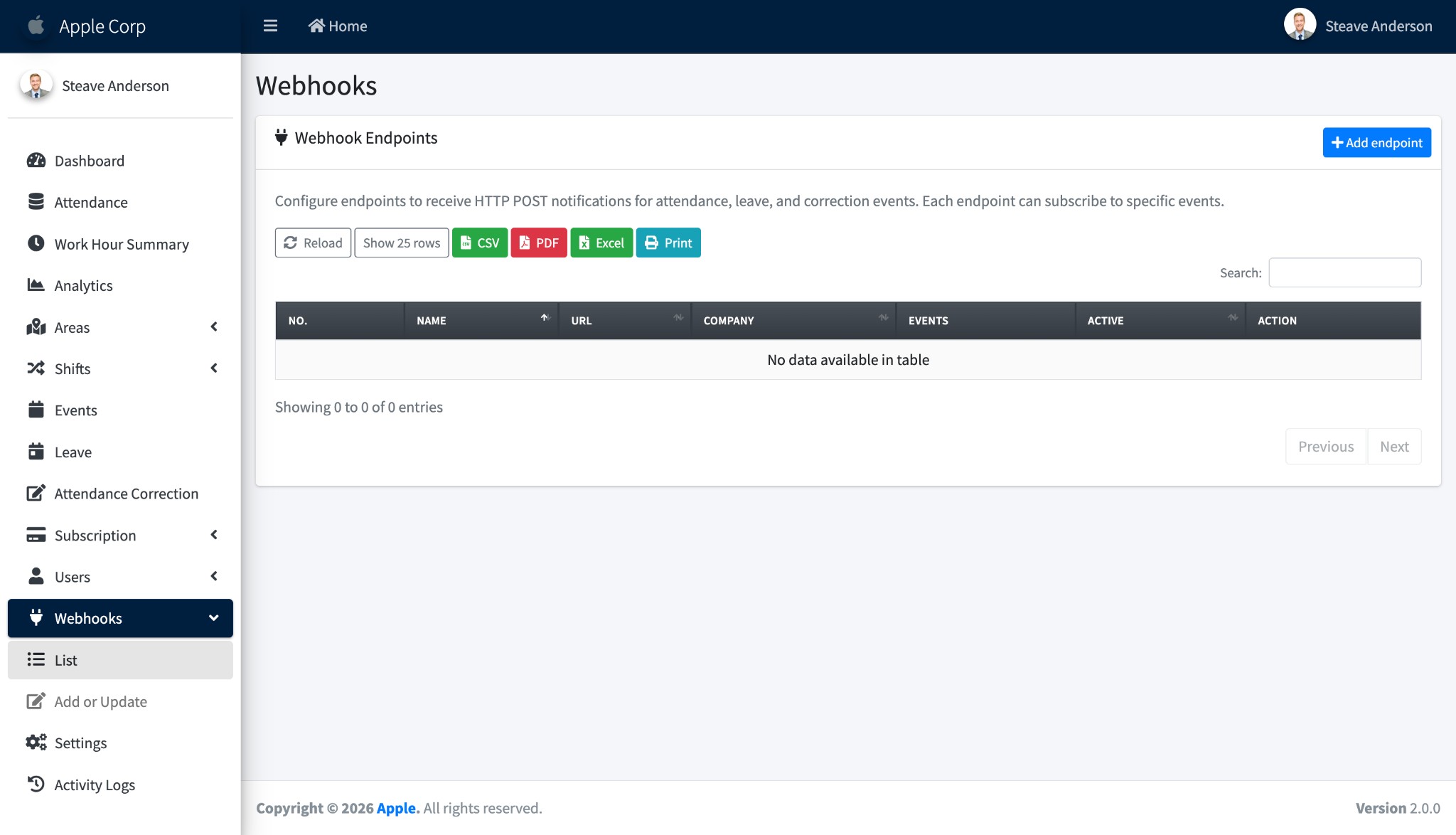1456x835 pixels.
Task: Click the Add endpoint button
Action: [1376, 142]
